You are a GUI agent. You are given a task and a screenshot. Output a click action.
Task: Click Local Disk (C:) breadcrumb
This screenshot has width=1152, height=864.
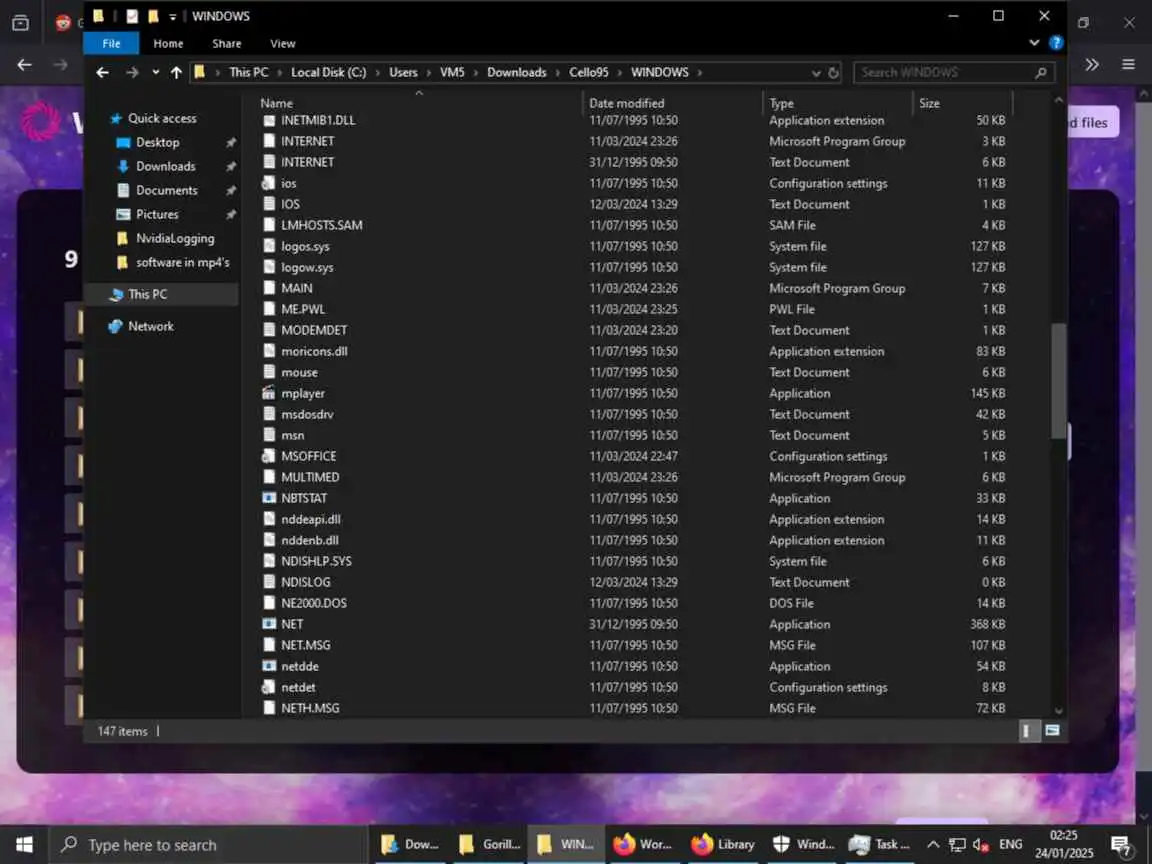(328, 72)
